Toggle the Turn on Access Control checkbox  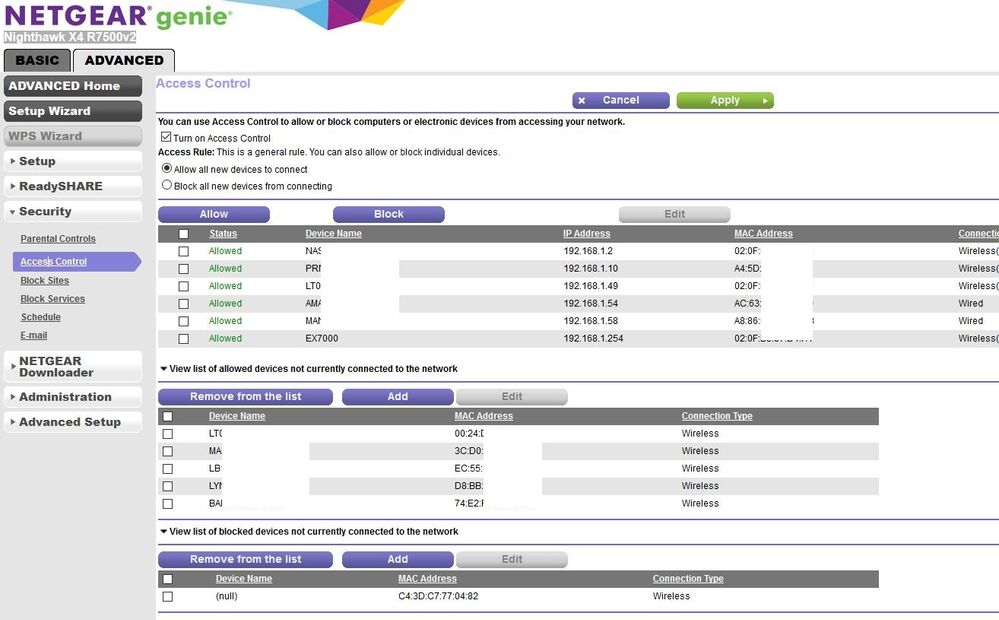click(x=167, y=138)
